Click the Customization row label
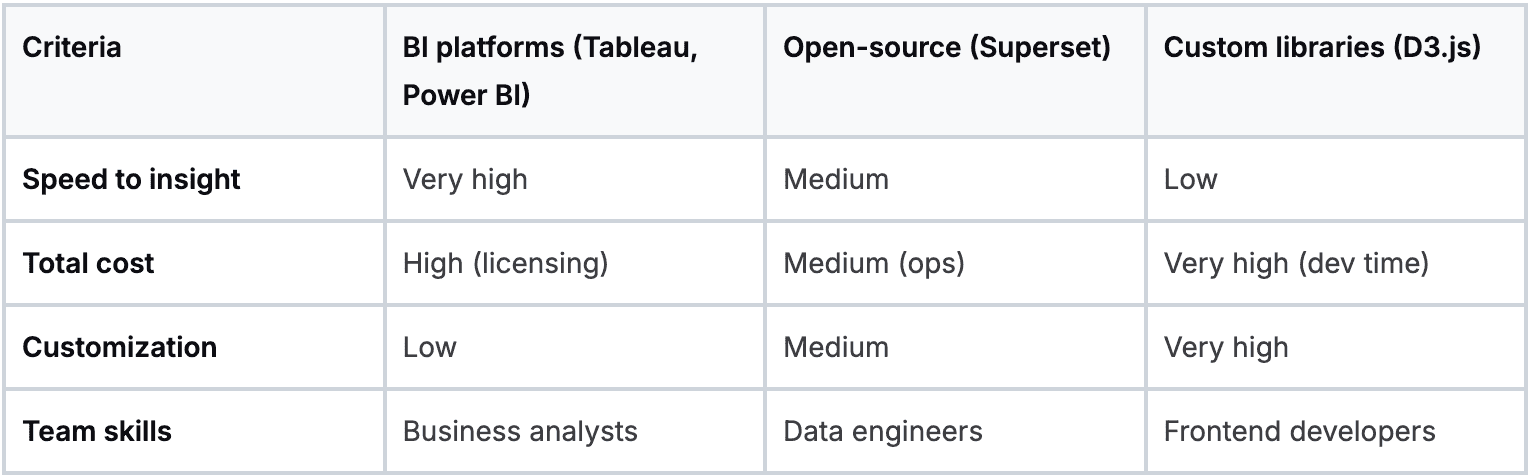Screen dimensions: 1534x476 coord(119,348)
